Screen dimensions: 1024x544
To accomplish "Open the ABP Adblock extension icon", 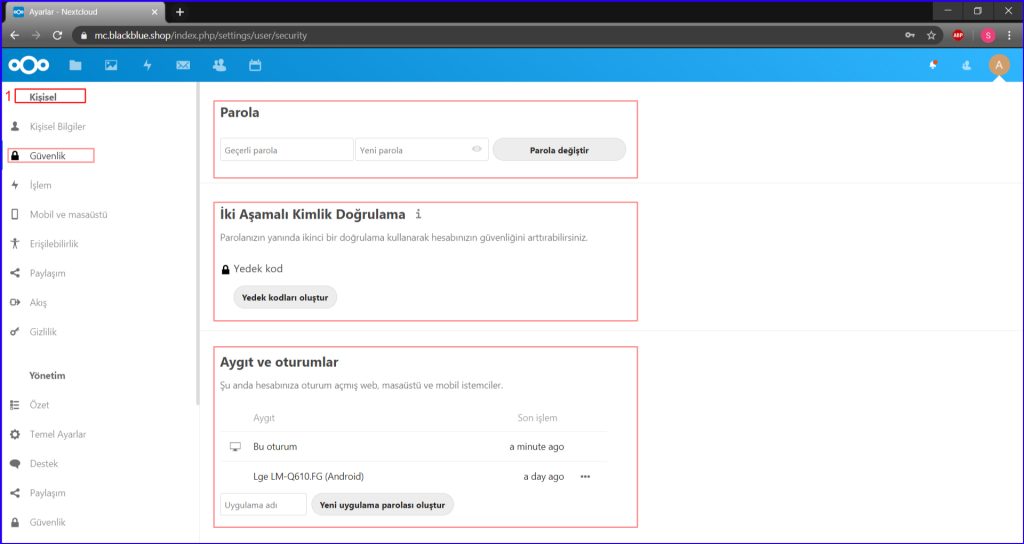I will (x=958, y=35).
